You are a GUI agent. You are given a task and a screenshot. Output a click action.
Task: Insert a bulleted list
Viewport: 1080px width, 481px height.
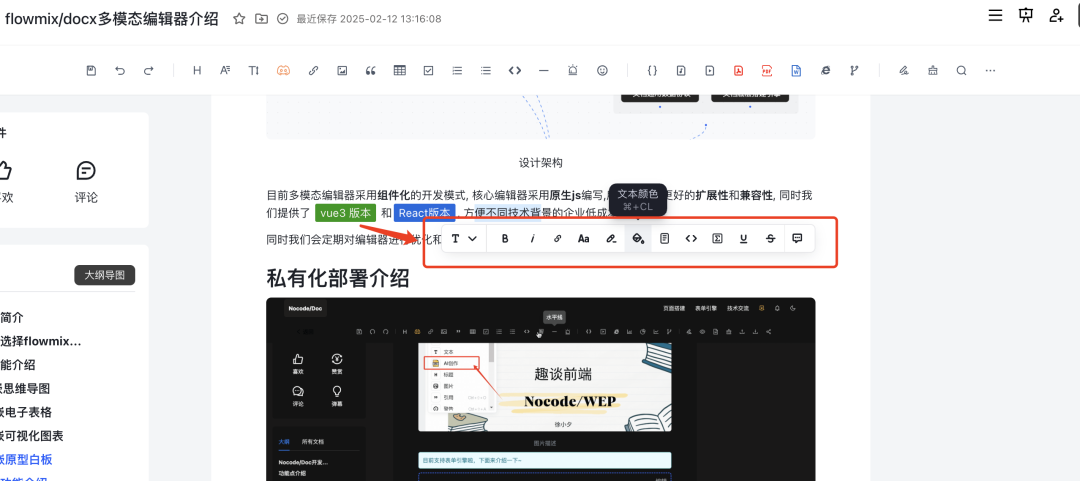tap(486, 70)
